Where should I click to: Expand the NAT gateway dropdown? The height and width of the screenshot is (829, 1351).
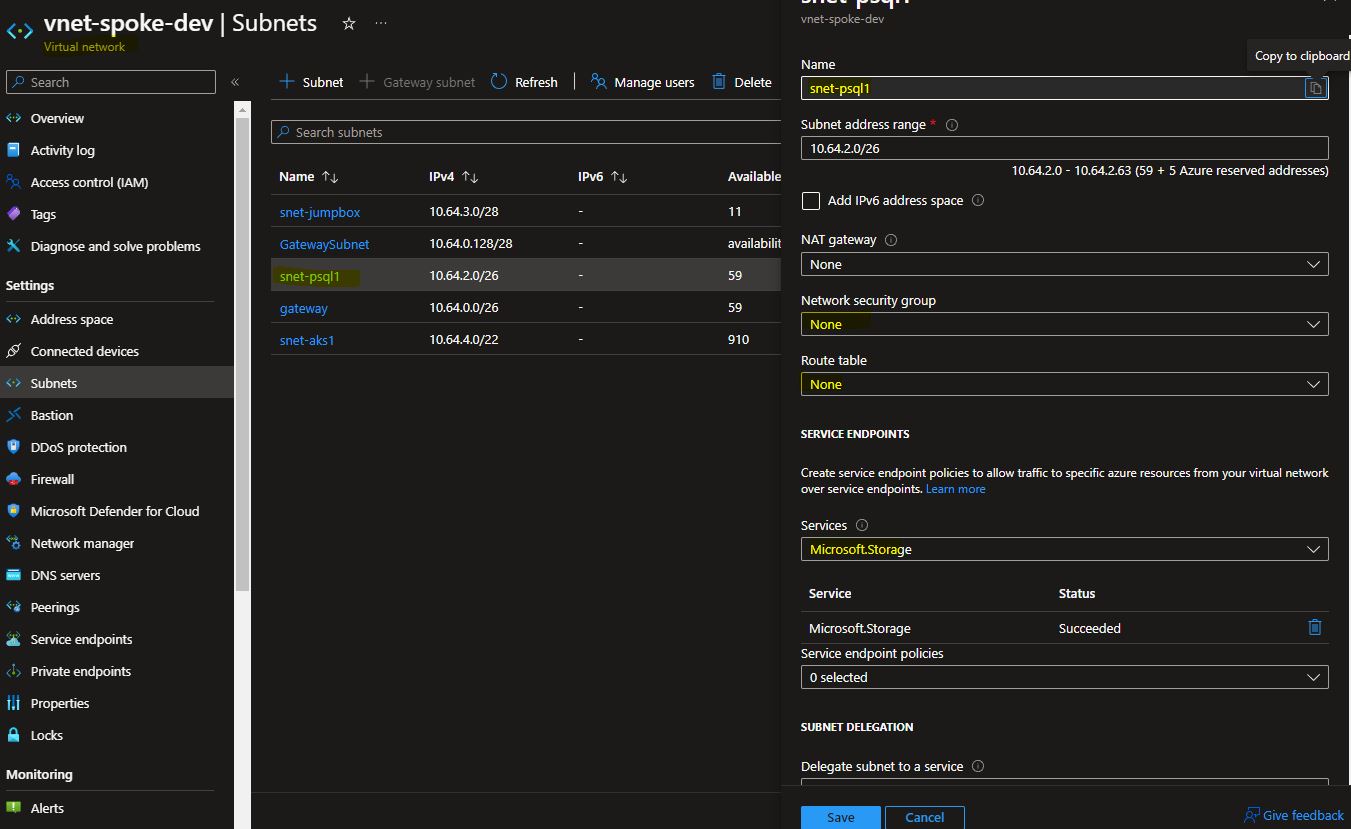pos(1064,264)
